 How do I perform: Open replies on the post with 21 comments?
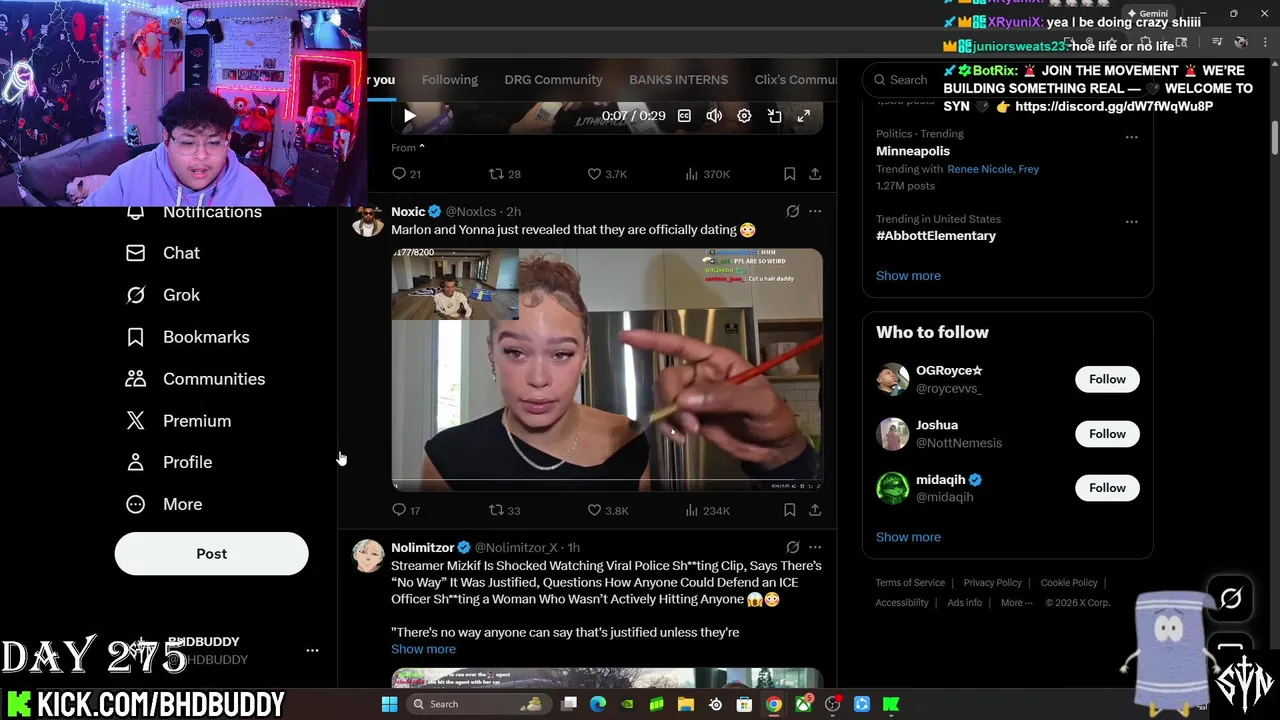click(406, 174)
